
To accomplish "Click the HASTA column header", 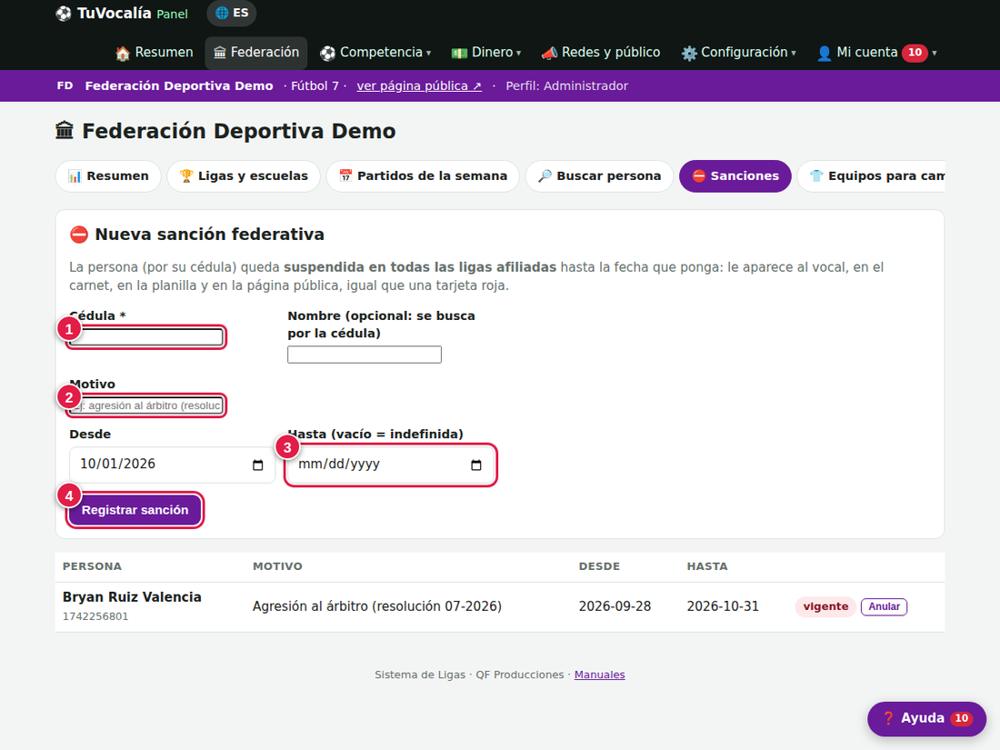I will (707, 566).
